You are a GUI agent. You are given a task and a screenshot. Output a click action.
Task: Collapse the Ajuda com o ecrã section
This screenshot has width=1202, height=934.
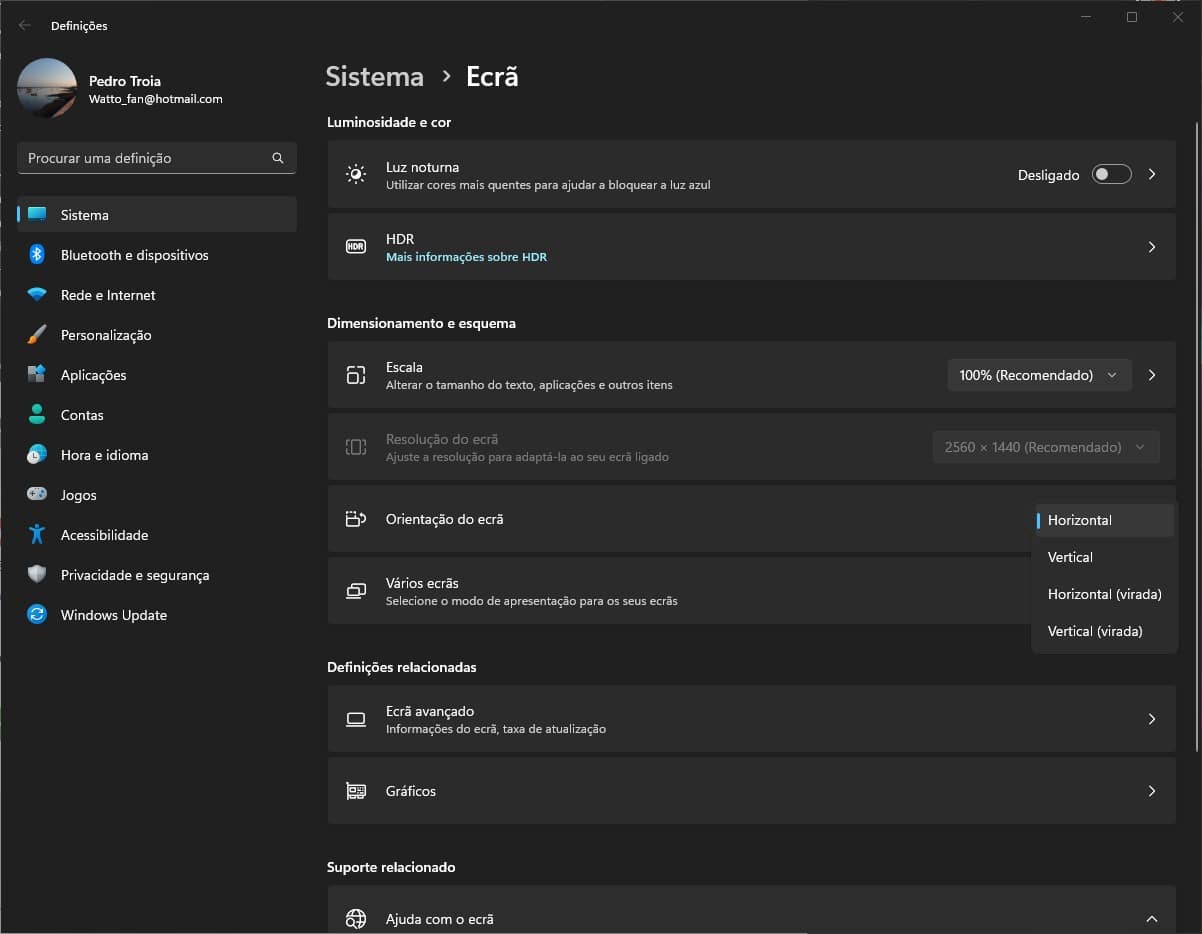point(1151,919)
